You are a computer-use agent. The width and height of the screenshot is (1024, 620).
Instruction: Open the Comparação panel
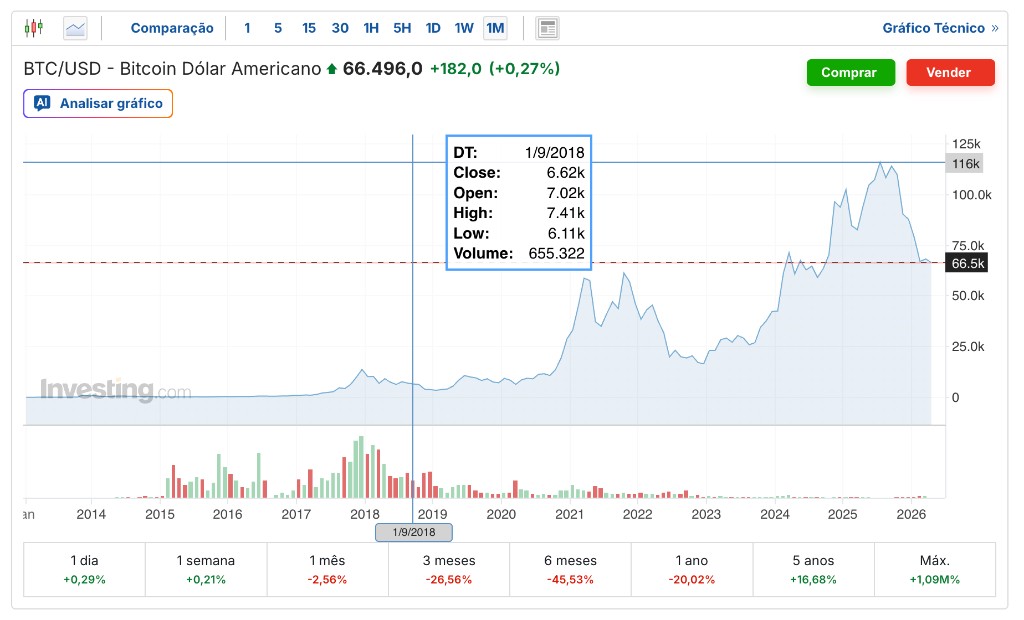click(x=172, y=28)
